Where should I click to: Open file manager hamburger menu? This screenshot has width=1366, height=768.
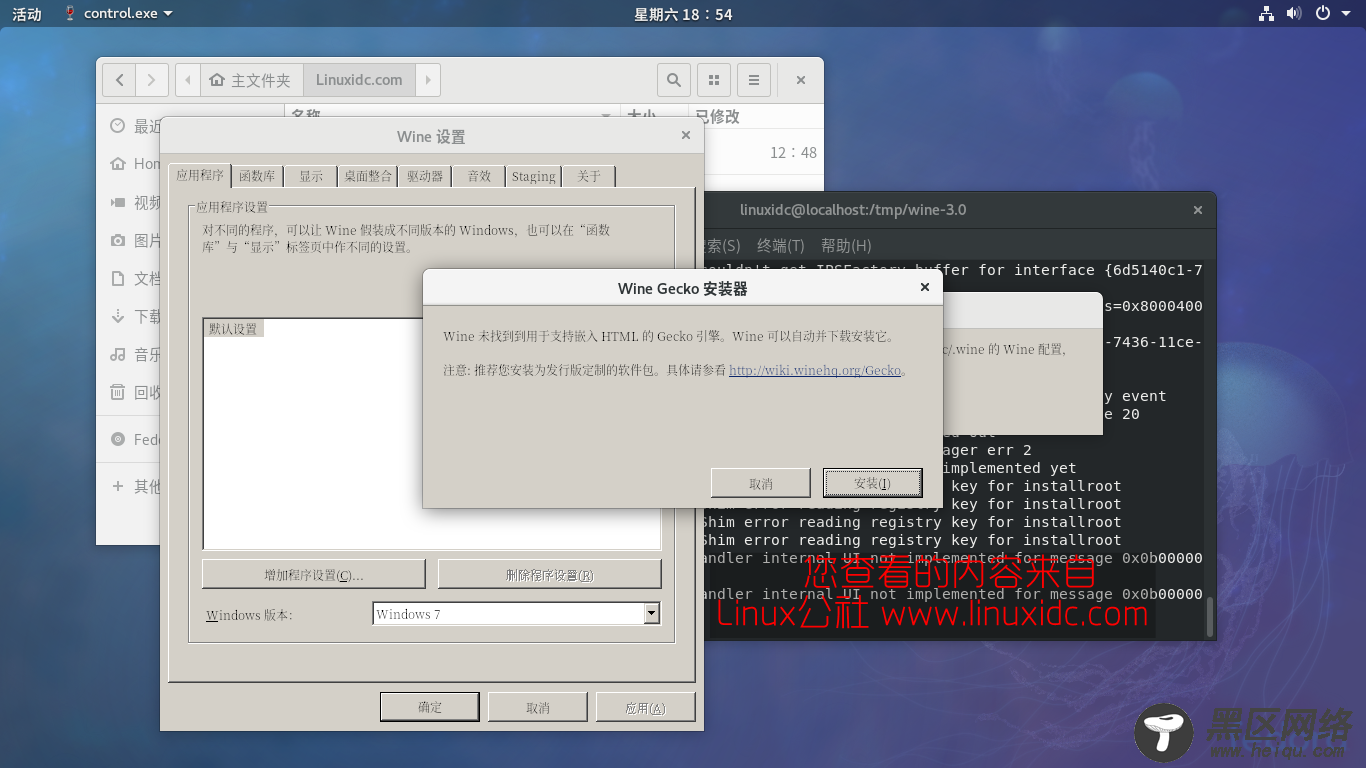pyautogui.click(x=754, y=80)
